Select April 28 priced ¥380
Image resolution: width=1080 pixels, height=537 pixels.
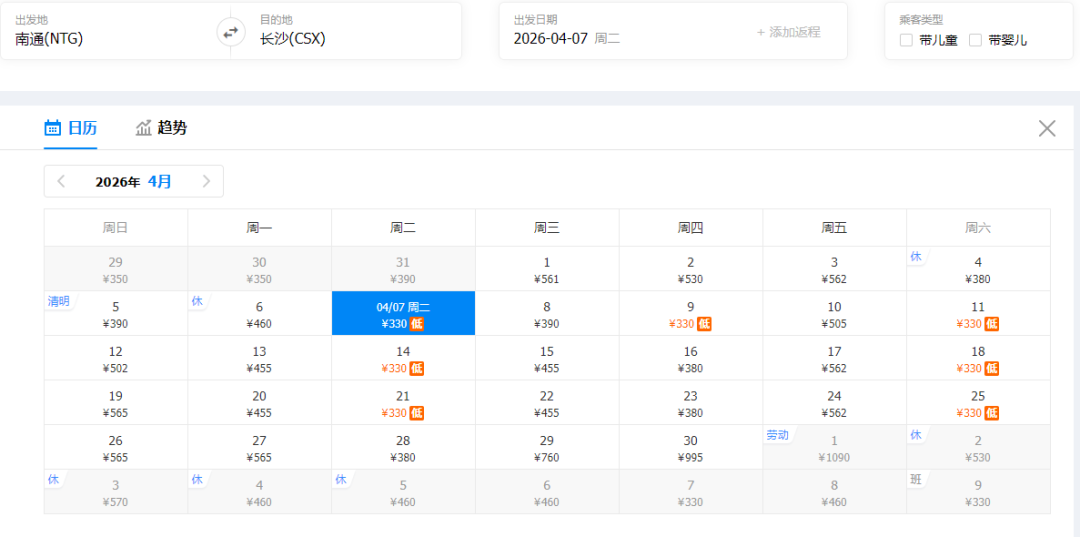pos(404,448)
